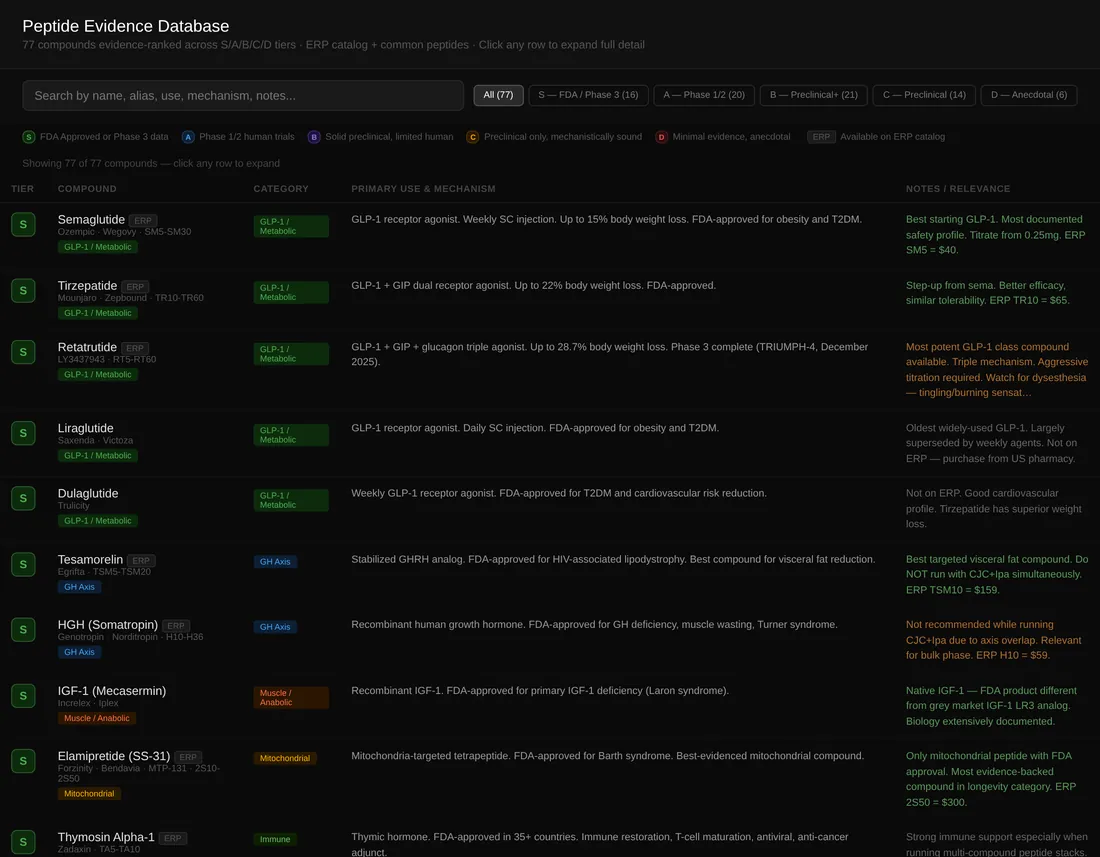Viewport: 1100px width, 857px height.
Task: Expand the Dulaglutide row
Action: click(550, 510)
